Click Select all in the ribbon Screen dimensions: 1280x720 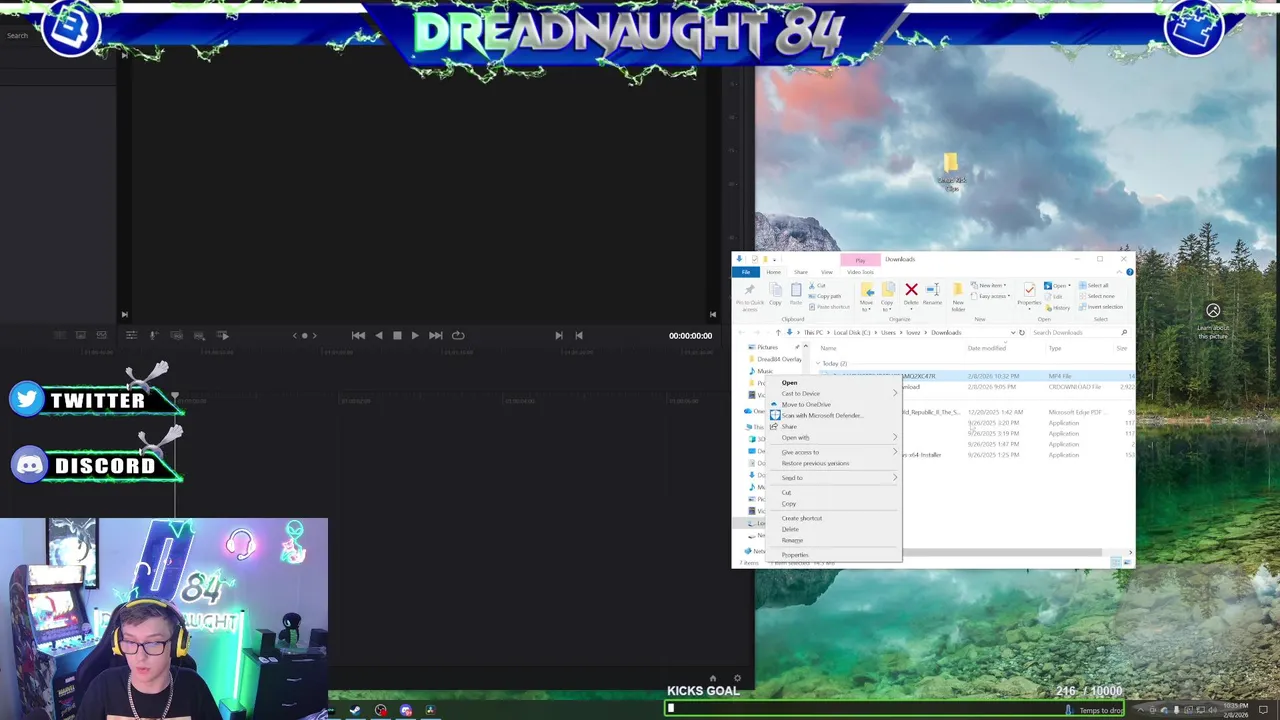pyautogui.click(x=1095, y=285)
